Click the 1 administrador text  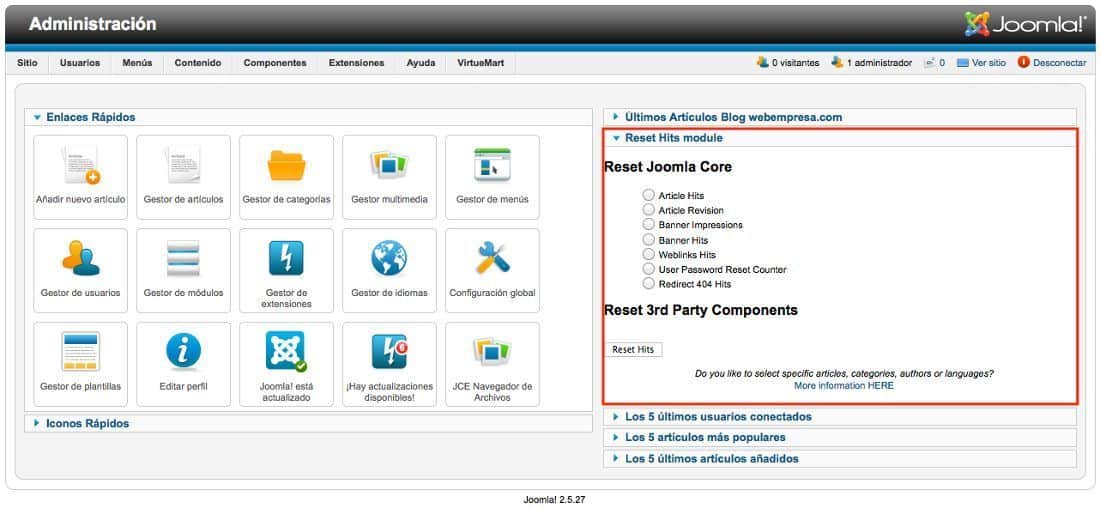click(879, 62)
